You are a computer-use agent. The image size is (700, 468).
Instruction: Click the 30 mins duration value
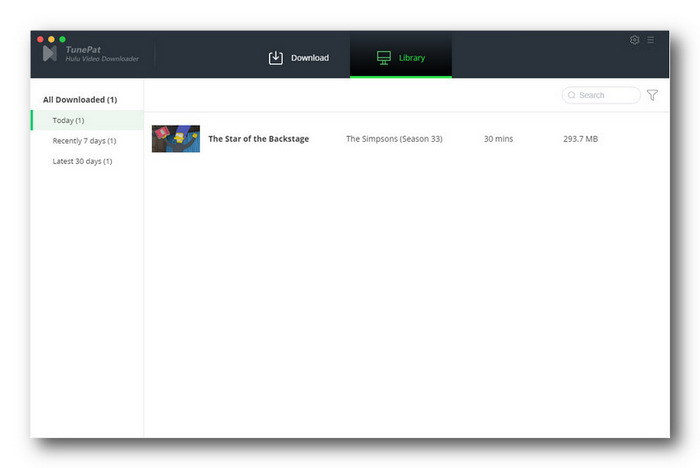pyautogui.click(x=498, y=139)
